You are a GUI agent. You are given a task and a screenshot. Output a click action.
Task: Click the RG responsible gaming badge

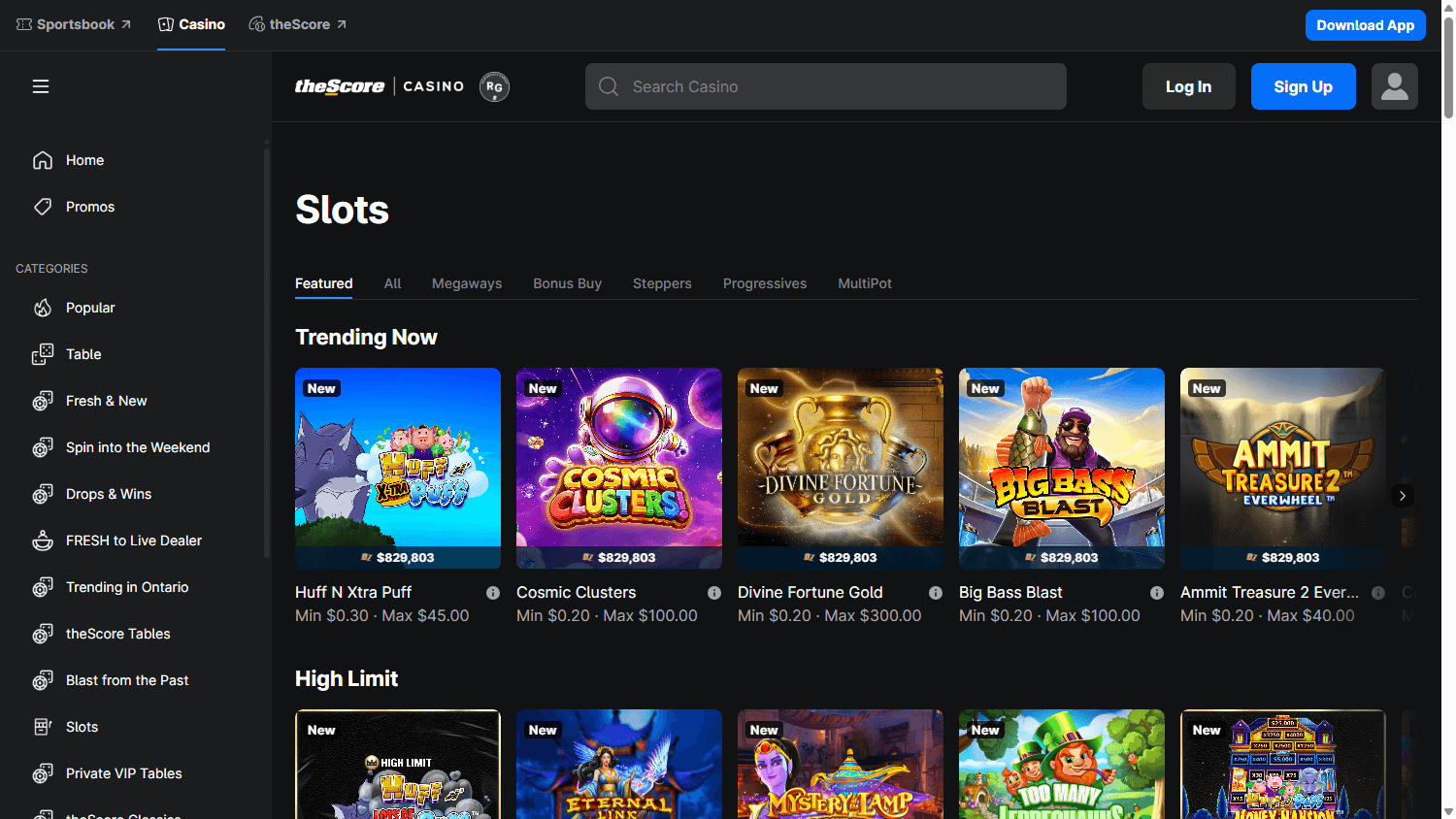pos(494,86)
